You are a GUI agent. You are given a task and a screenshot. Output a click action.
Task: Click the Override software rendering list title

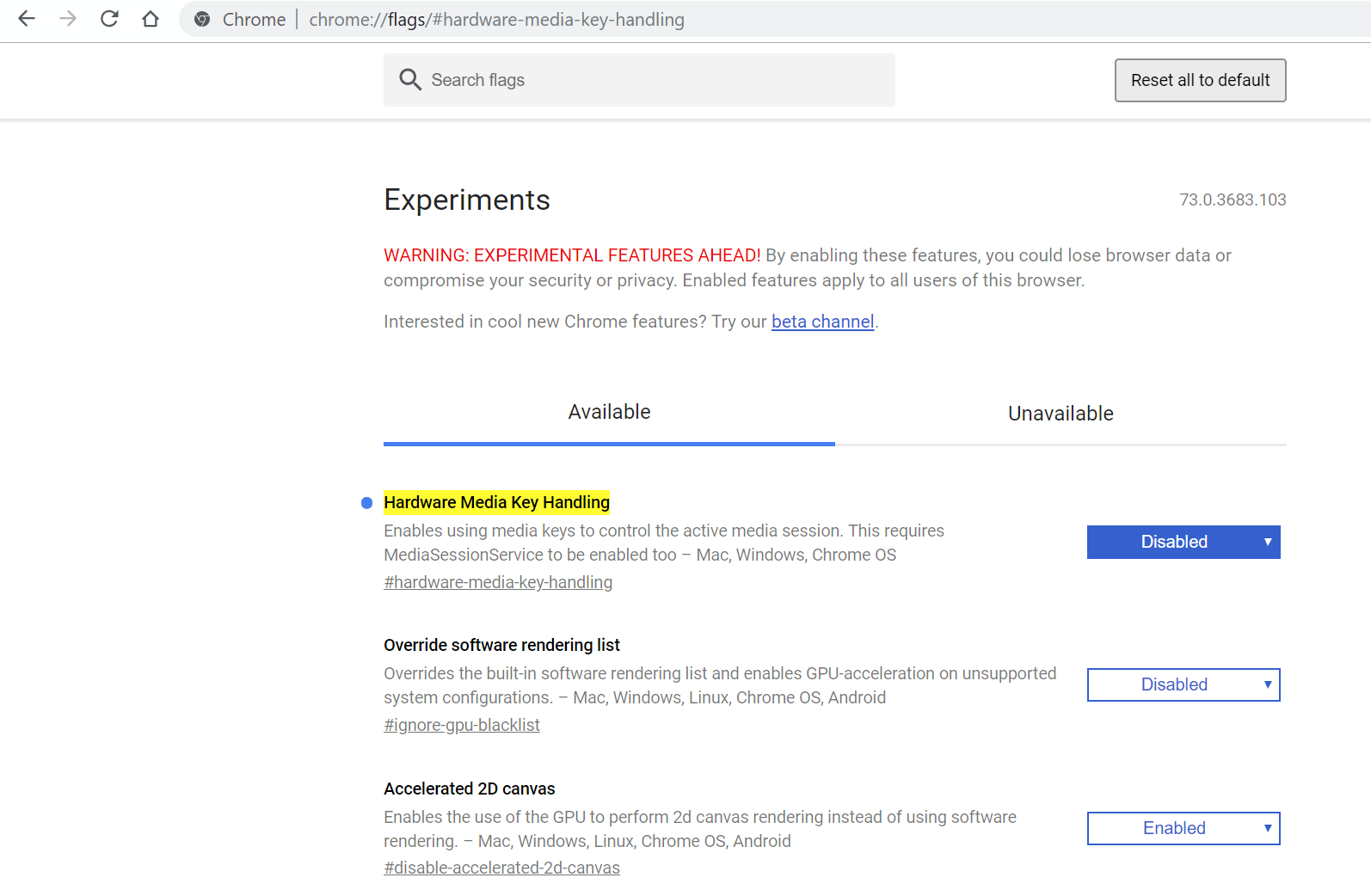click(x=501, y=645)
